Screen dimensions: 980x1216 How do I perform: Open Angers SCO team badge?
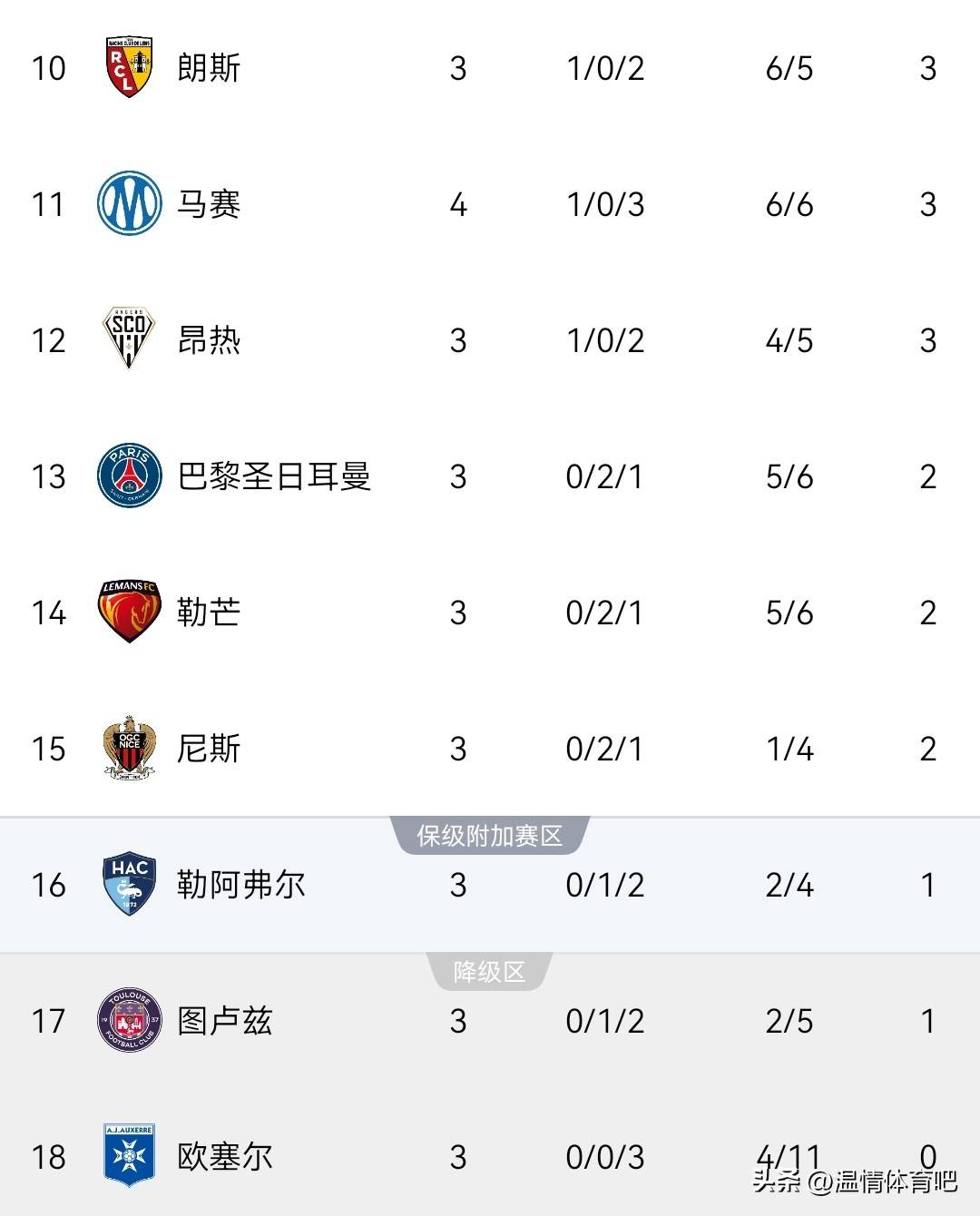click(130, 338)
